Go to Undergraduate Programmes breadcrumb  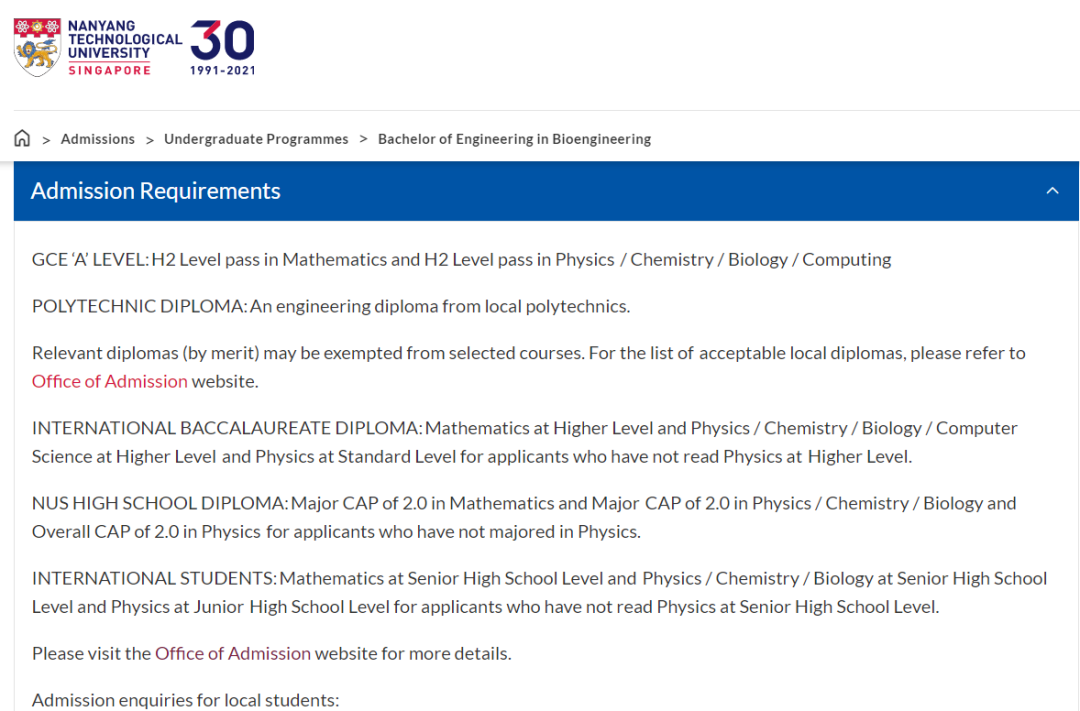pyautogui.click(x=256, y=139)
